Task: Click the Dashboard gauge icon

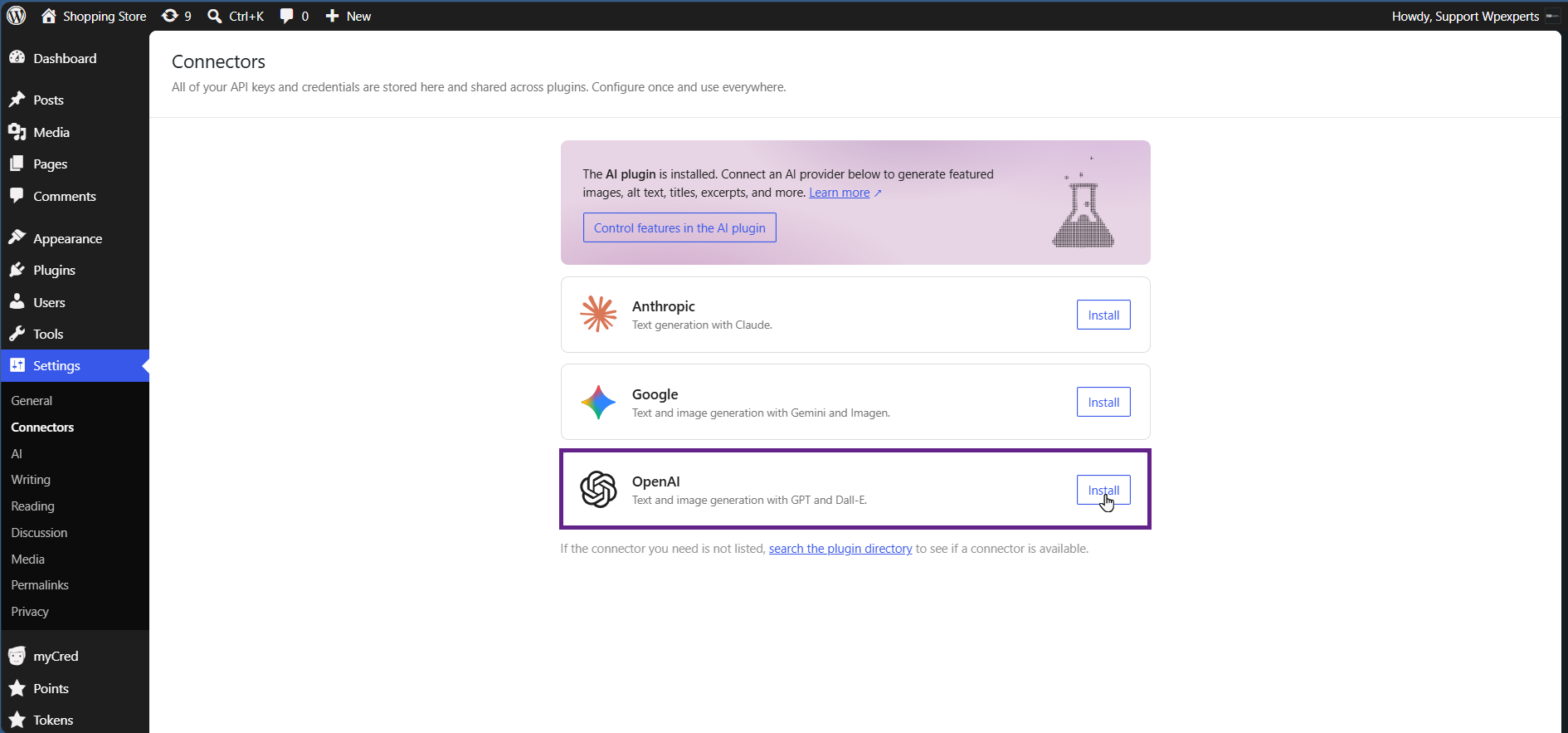Action: point(17,57)
